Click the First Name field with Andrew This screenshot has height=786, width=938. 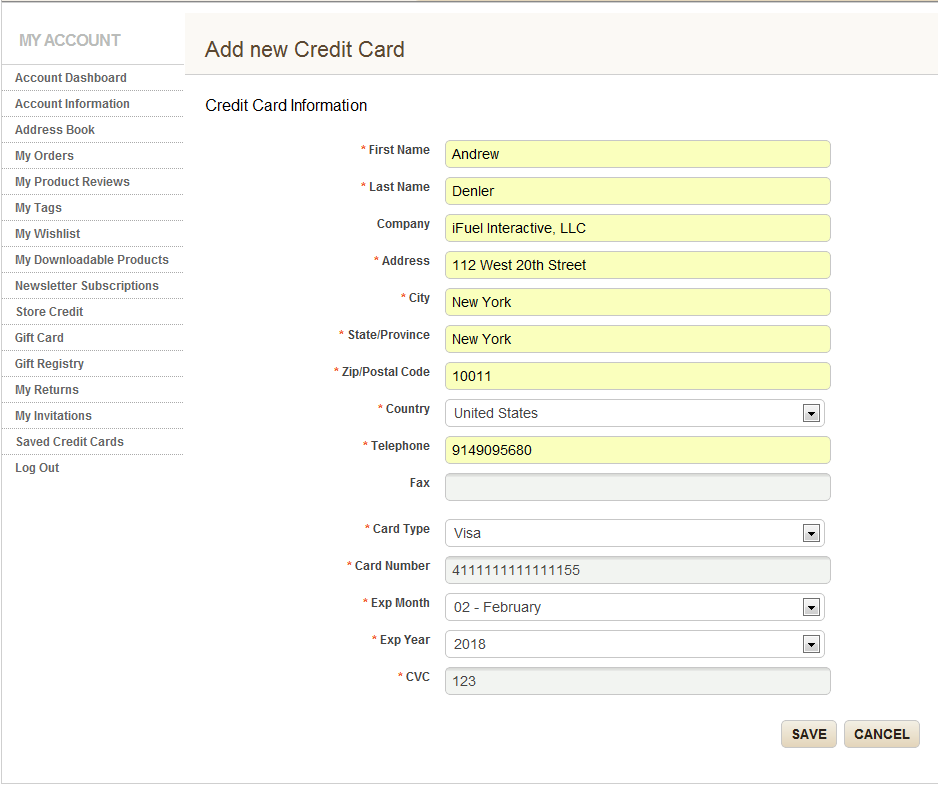point(638,154)
